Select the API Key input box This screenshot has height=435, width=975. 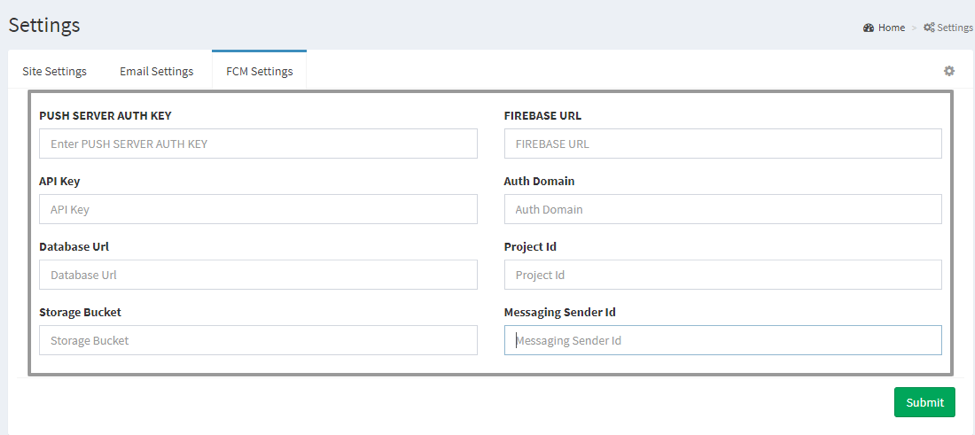click(x=258, y=210)
